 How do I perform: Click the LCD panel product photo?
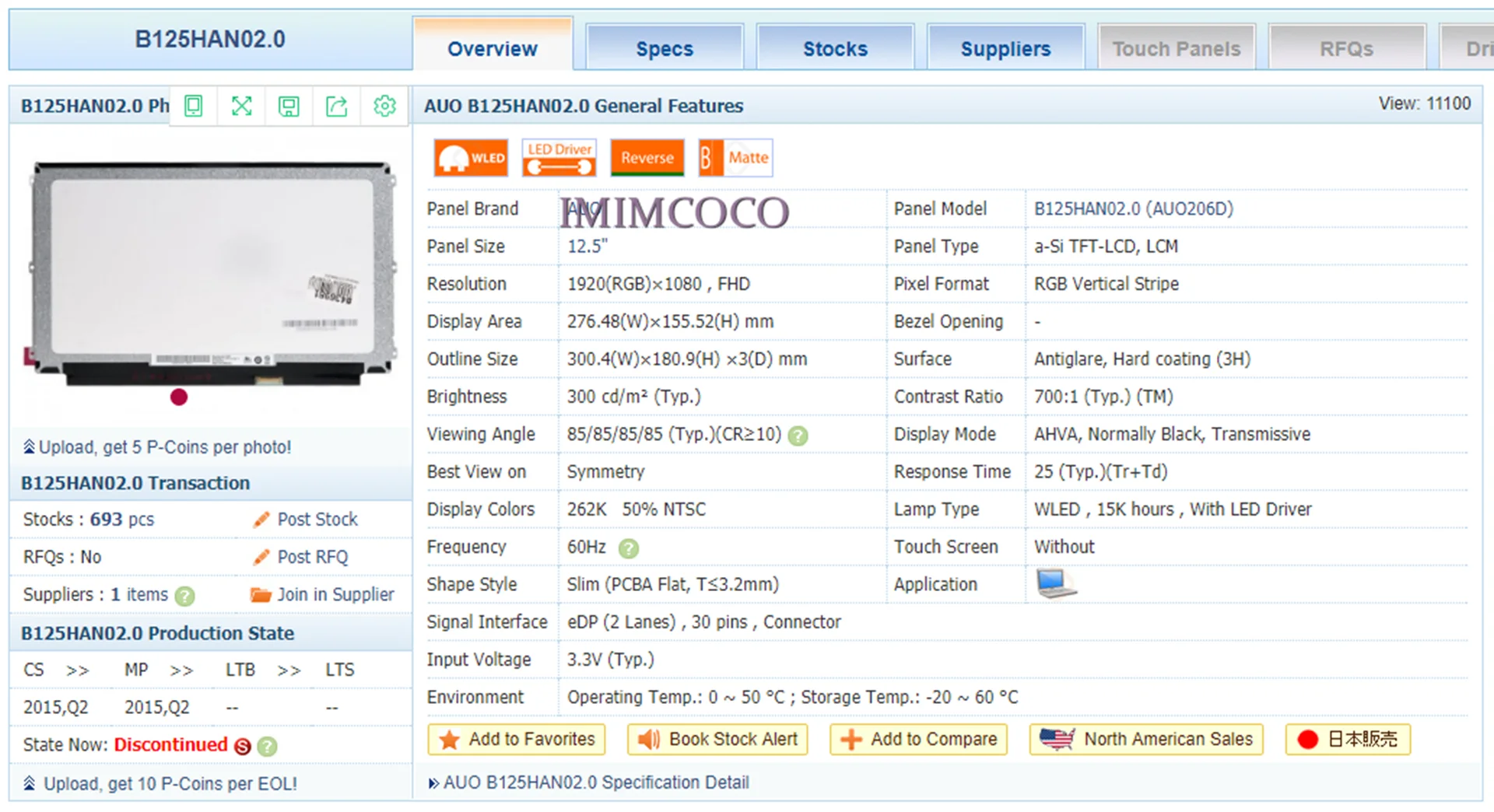coord(210,274)
